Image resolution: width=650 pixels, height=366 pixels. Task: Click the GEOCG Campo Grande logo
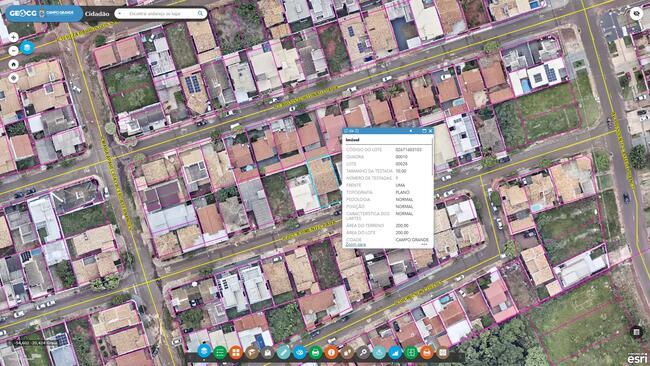click(x=43, y=14)
